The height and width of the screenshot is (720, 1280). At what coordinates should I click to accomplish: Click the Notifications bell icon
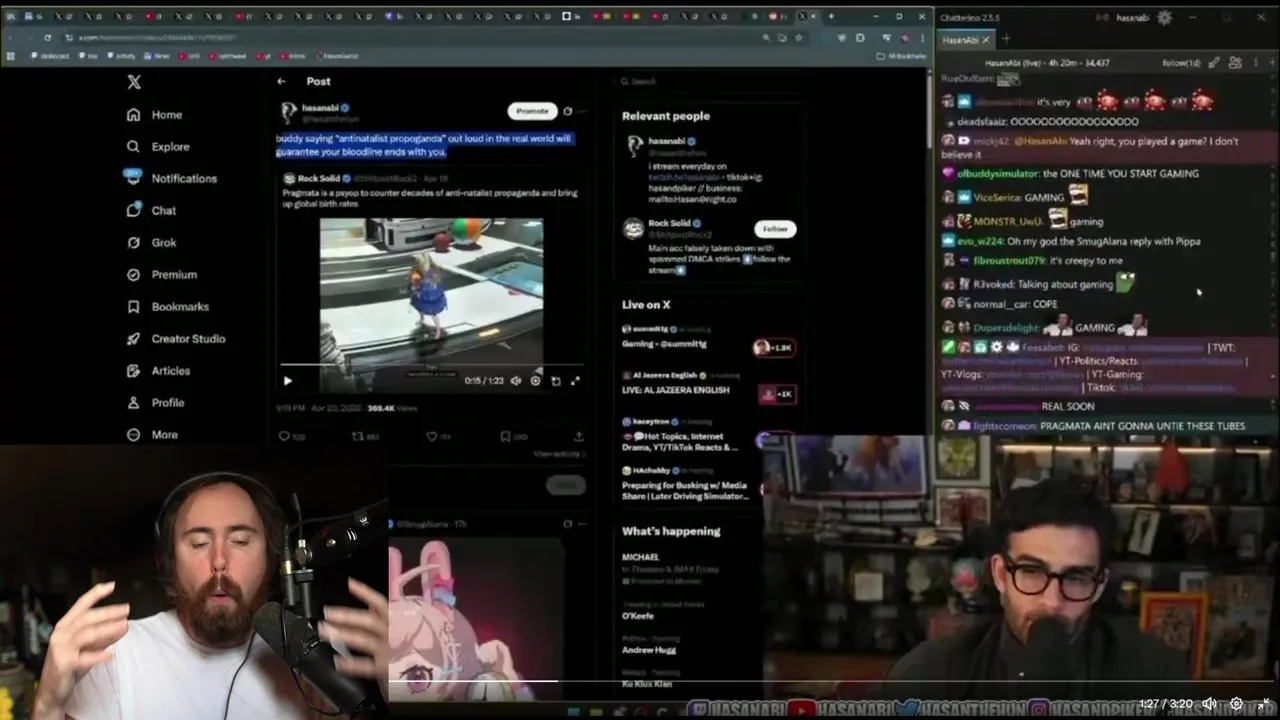(x=133, y=178)
